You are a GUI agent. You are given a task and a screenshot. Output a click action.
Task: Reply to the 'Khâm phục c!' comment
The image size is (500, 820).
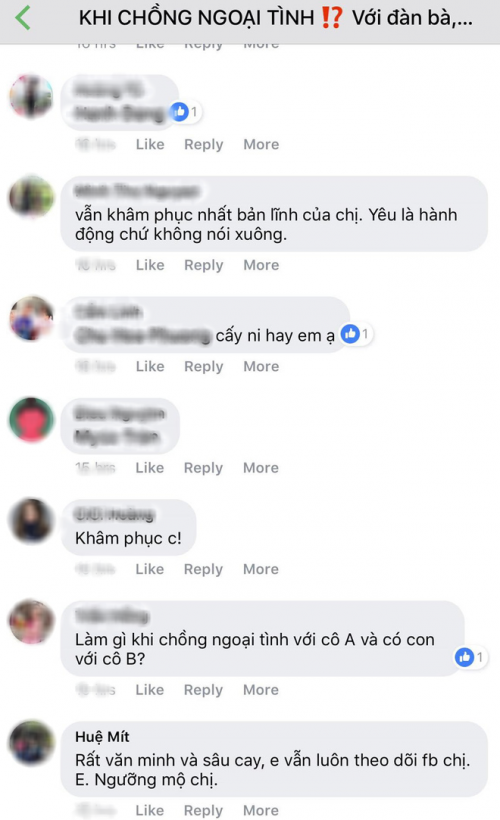203,569
